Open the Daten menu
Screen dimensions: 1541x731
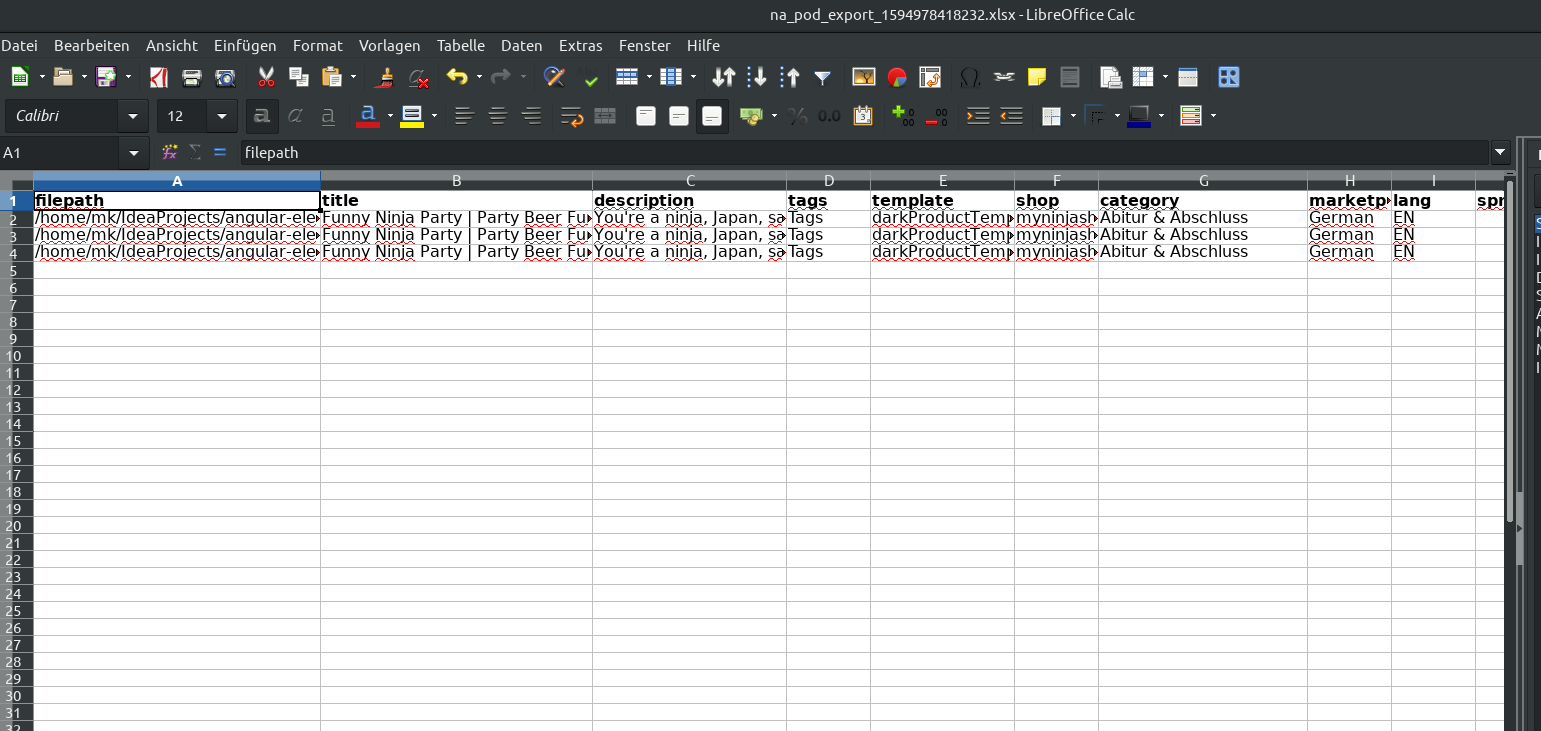click(x=521, y=45)
